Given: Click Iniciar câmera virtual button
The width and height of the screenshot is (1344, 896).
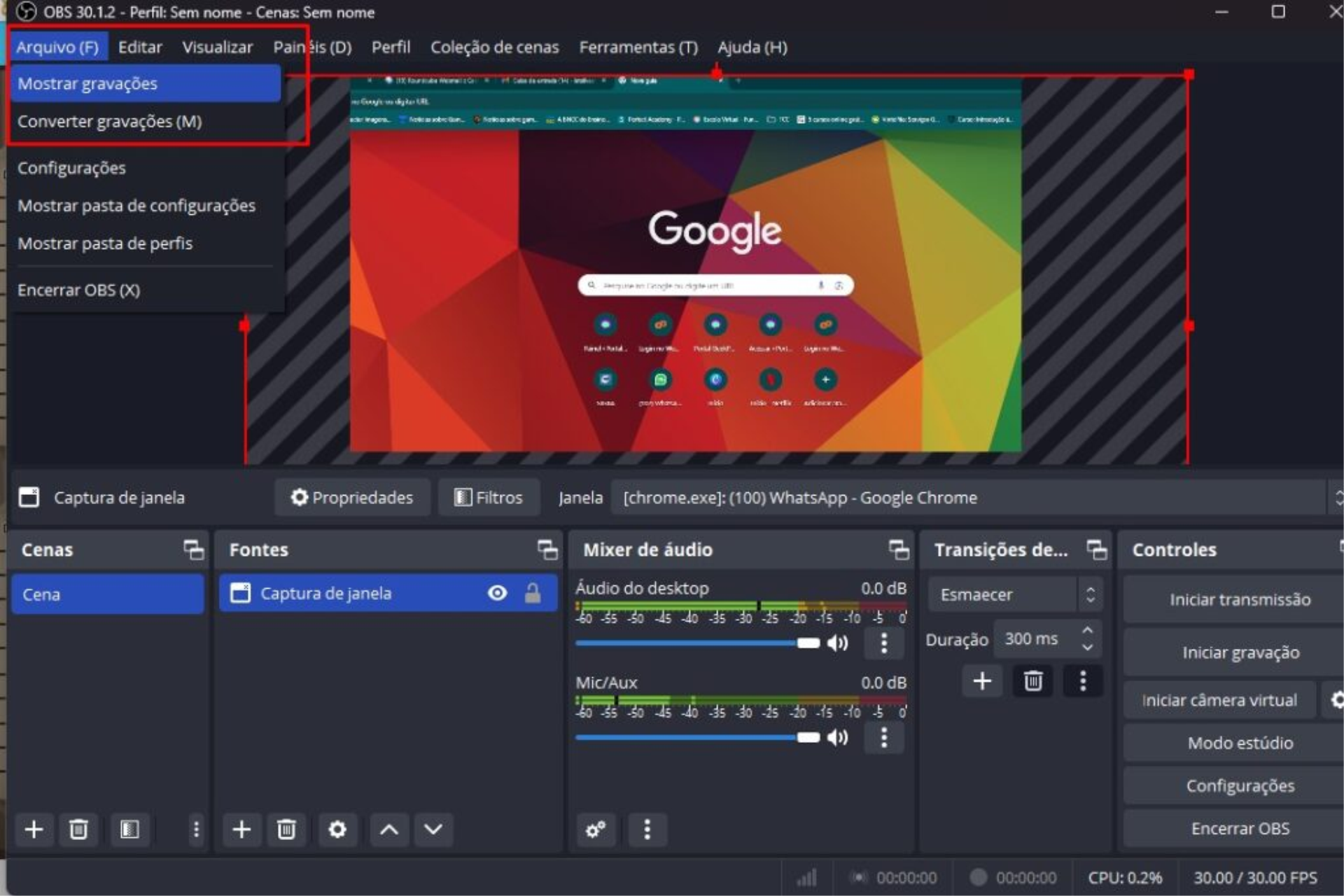Looking at the screenshot, I should (1219, 700).
